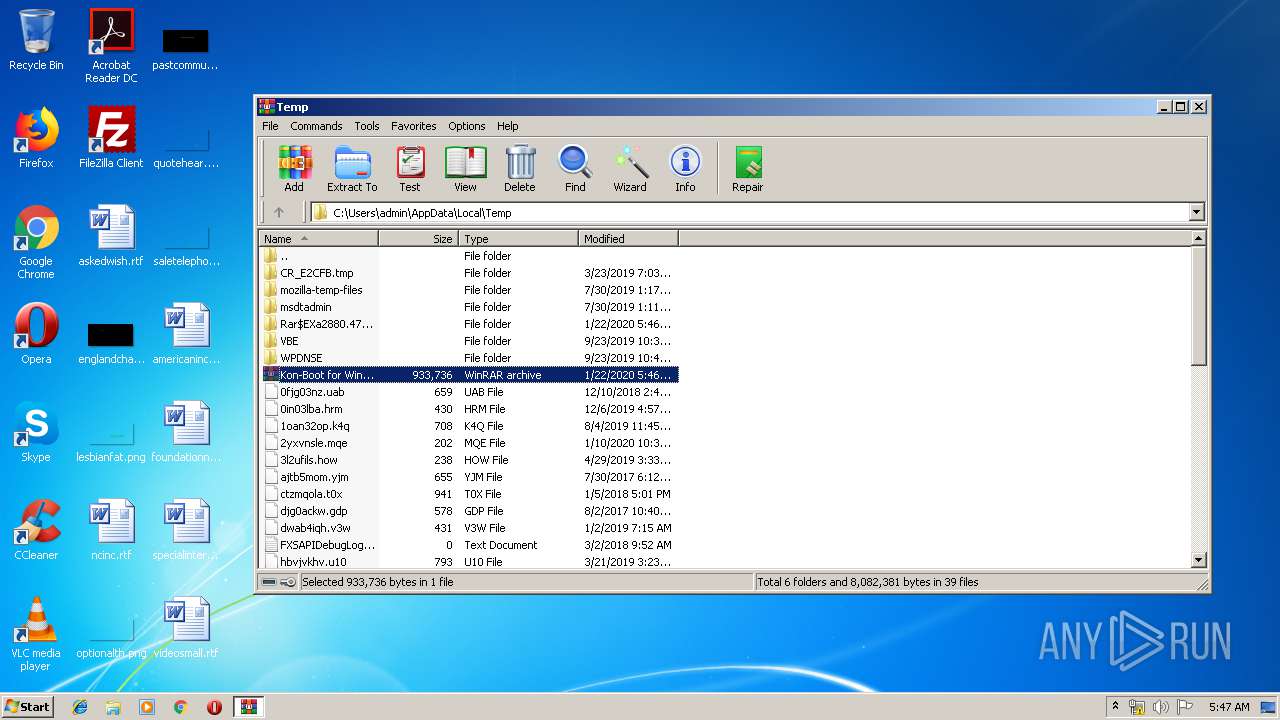This screenshot has height=720, width=1280.
Task: Open VLC media player shortcut
Action: point(36,635)
